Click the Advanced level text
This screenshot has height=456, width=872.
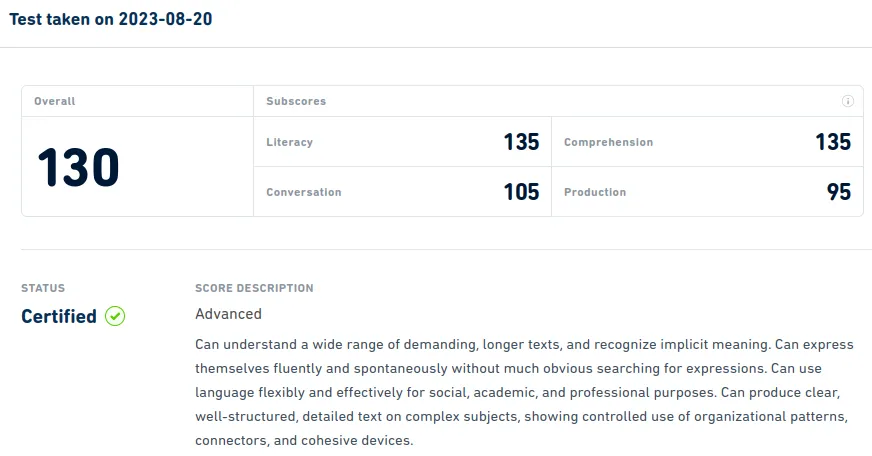point(228,314)
